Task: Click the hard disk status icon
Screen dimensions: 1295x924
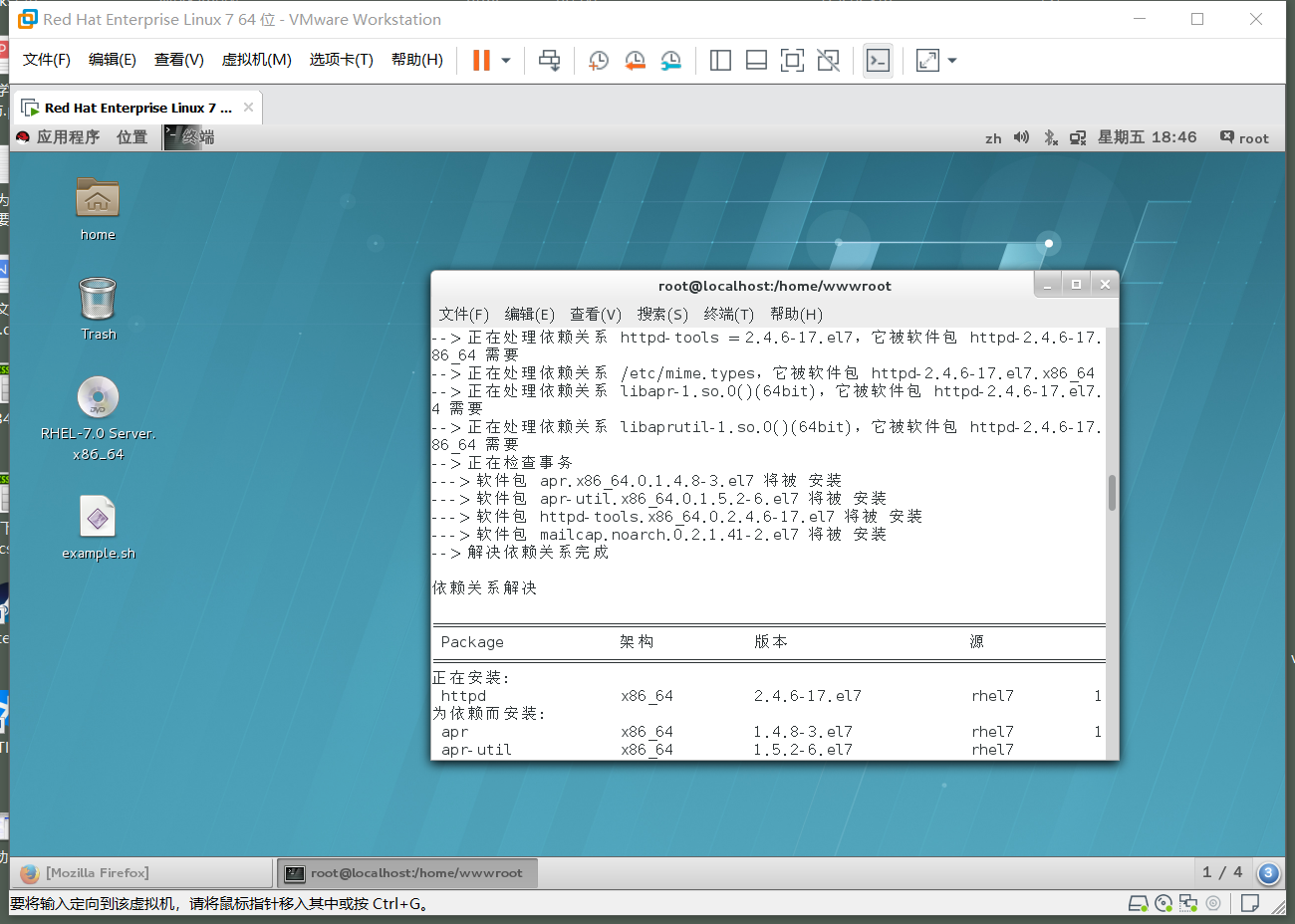Action: [x=1139, y=904]
